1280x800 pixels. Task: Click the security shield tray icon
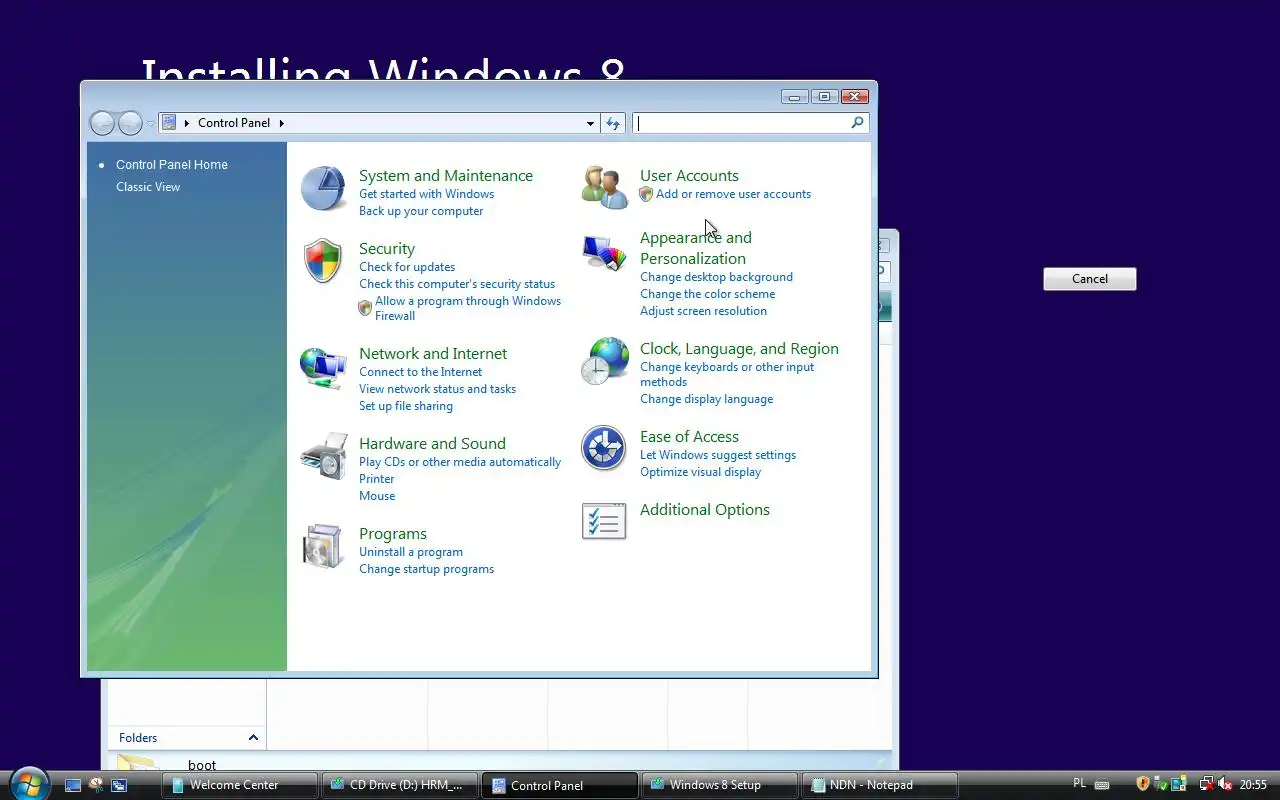pos(1143,785)
